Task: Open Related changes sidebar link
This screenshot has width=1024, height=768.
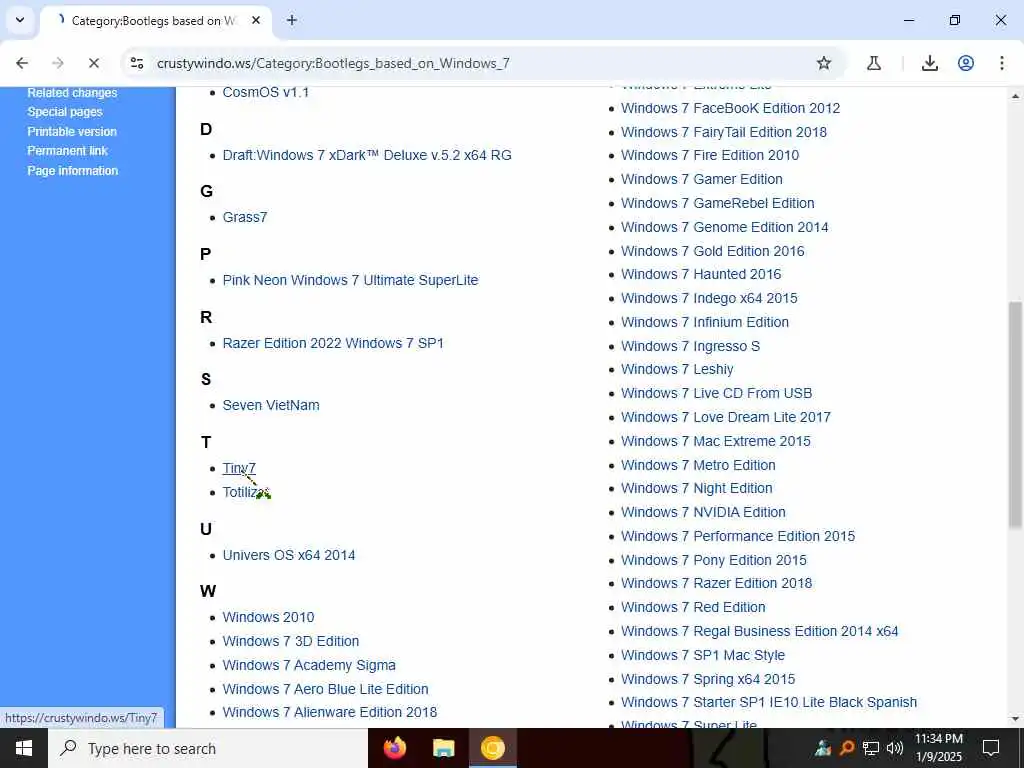Action: (x=72, y=93)
